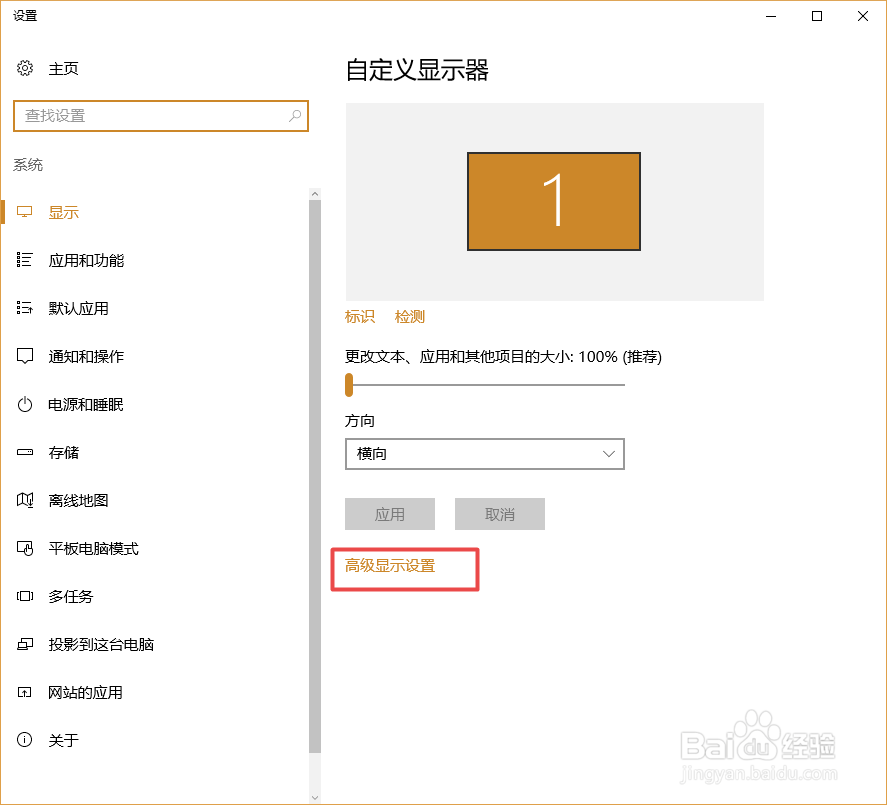Click the 投影到这台电脑 icon
This screenshot has height=805, width=887.
tap(25, 644)
